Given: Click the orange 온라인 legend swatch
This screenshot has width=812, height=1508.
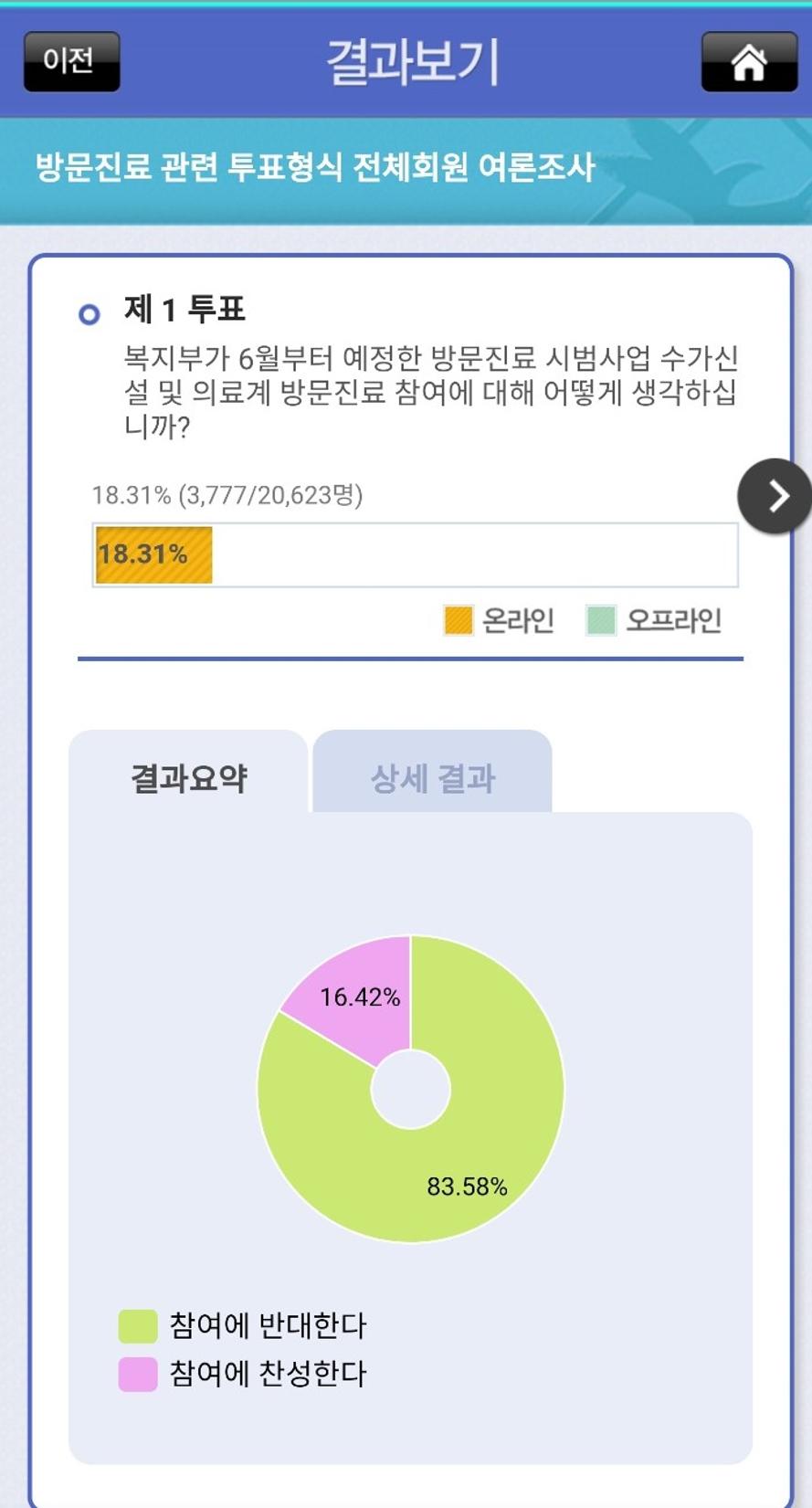Looking at the screenshot, I should pos(459,620).
